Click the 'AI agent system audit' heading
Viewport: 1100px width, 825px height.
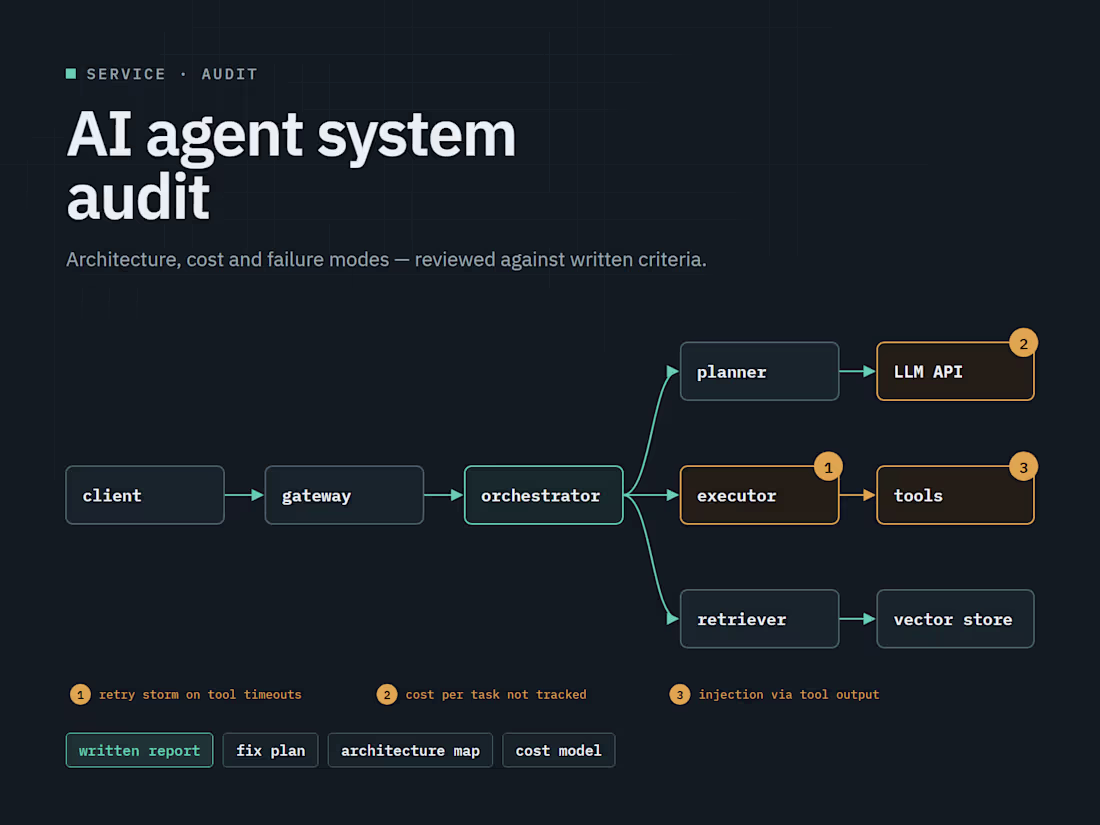coord(291,166)
